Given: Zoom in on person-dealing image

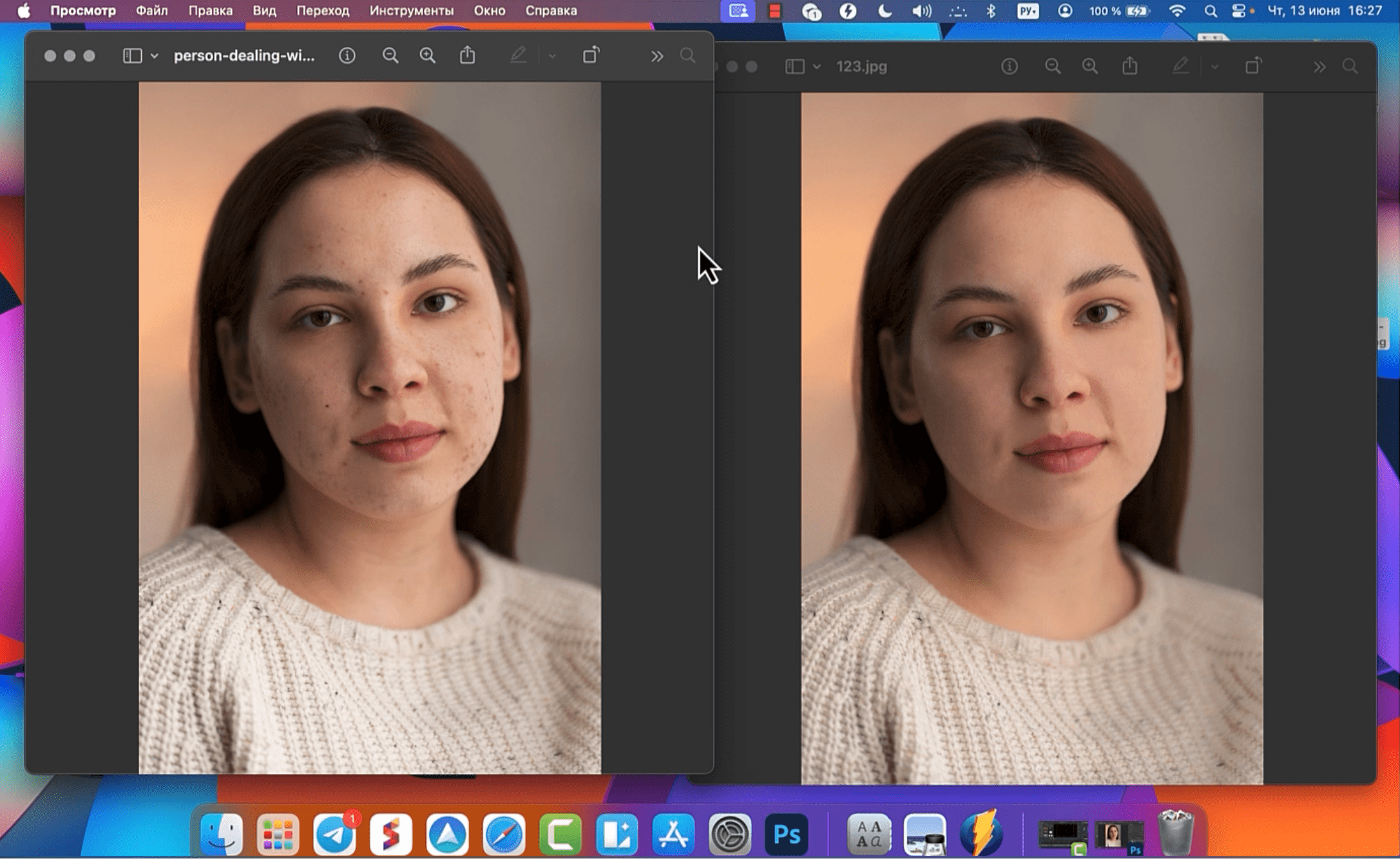Looking at the screenshot, I should pyautogui.click(x=428, y=56).
